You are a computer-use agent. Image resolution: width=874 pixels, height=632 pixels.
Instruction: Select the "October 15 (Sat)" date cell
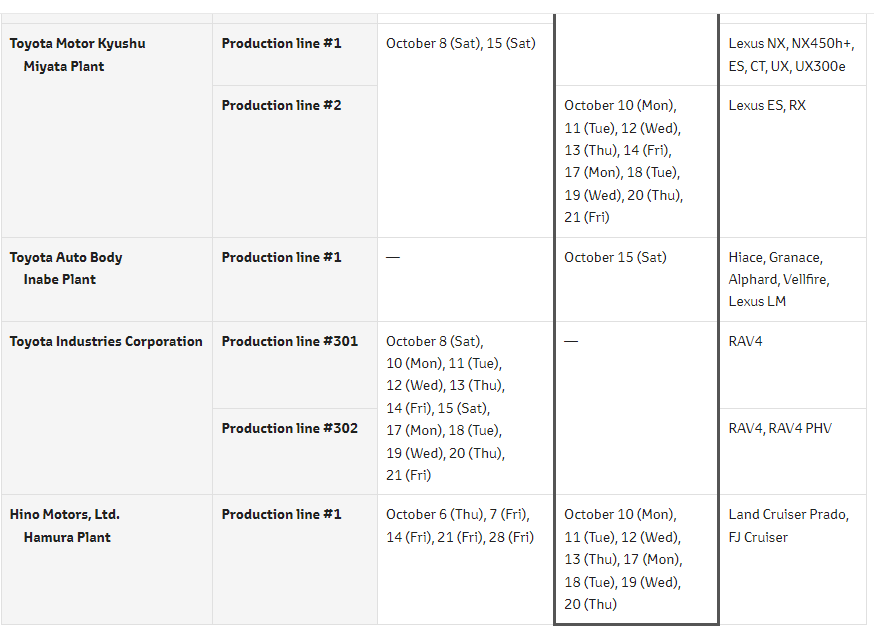coord(615,257)
